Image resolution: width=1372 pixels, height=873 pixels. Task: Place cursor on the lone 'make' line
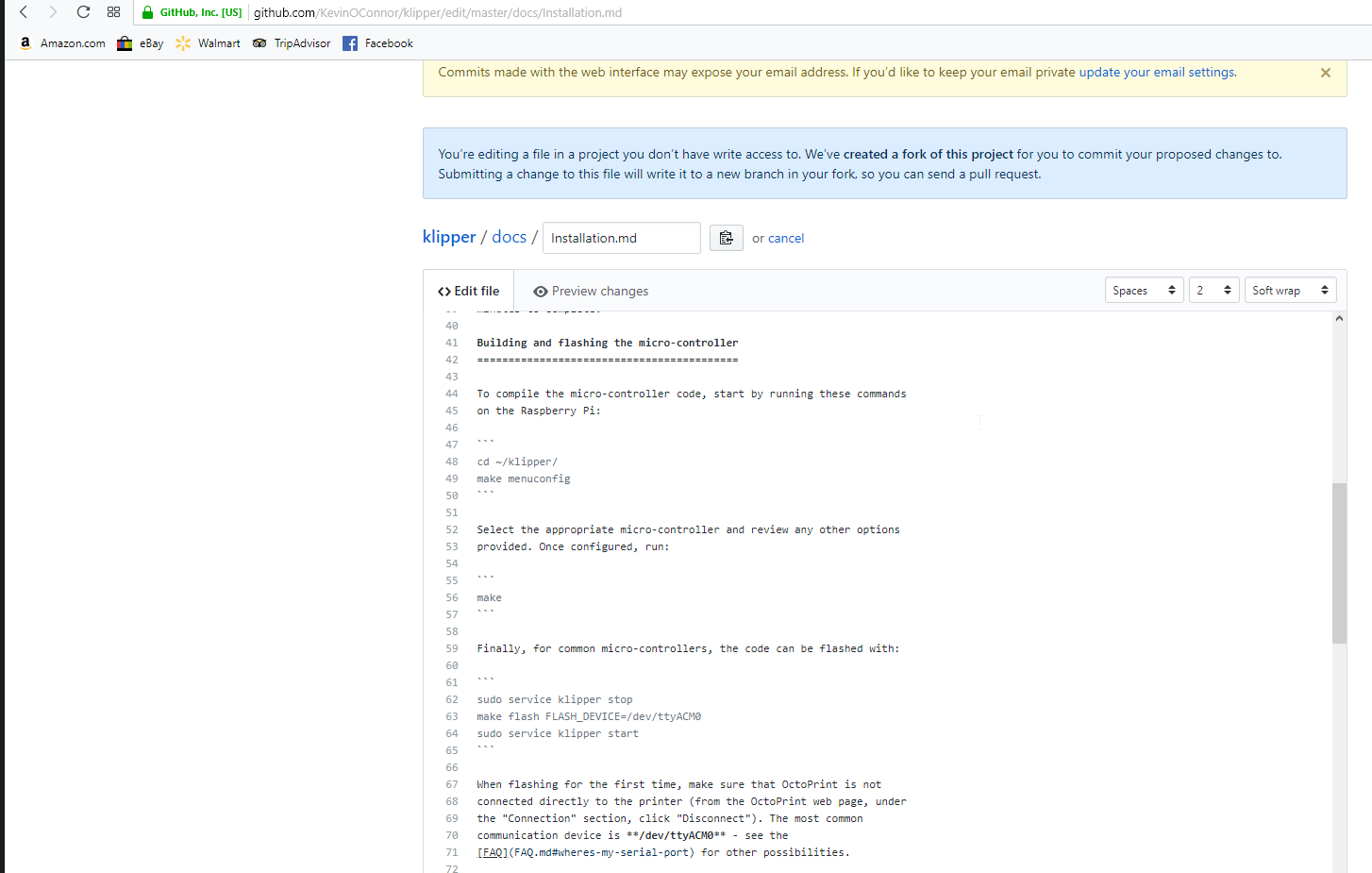(x=489, y=597)
